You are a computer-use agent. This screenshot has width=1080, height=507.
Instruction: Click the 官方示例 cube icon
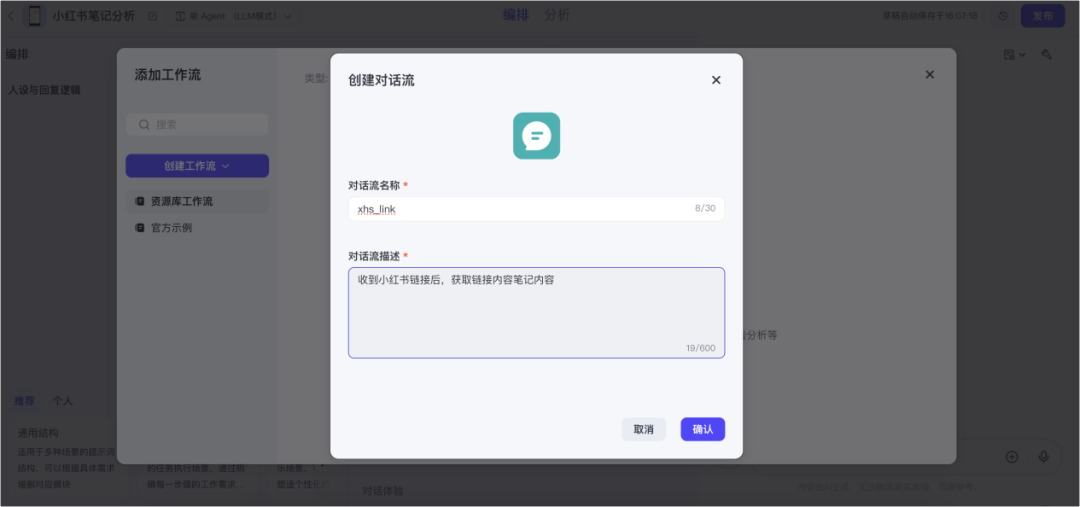tap(140, 228)
